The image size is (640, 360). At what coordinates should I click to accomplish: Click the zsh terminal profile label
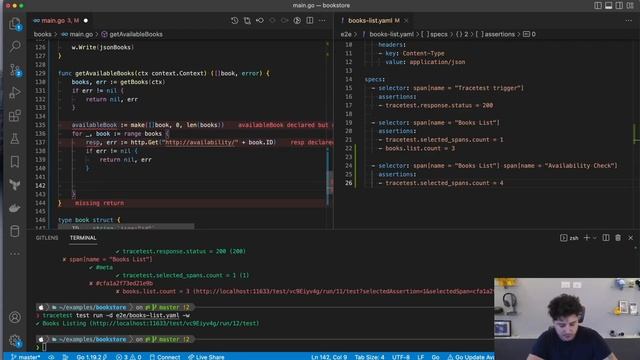pos(569,238)
